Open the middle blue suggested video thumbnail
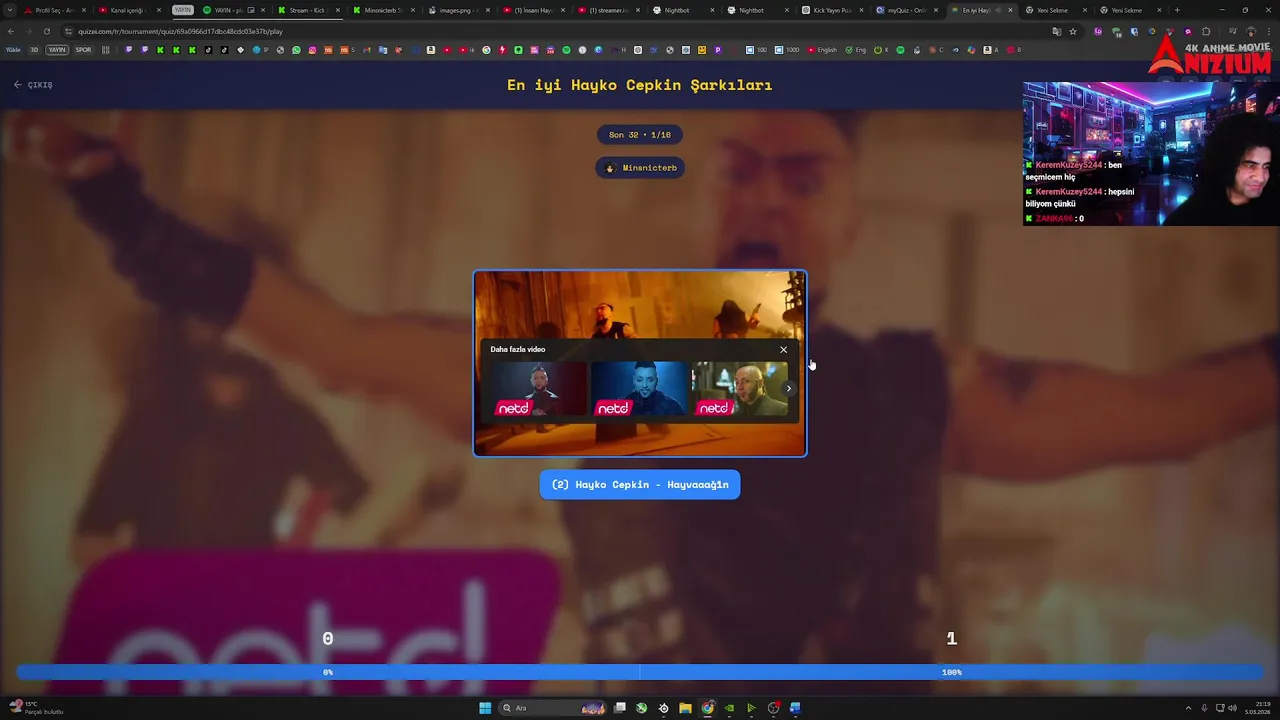 coord(638,390)
